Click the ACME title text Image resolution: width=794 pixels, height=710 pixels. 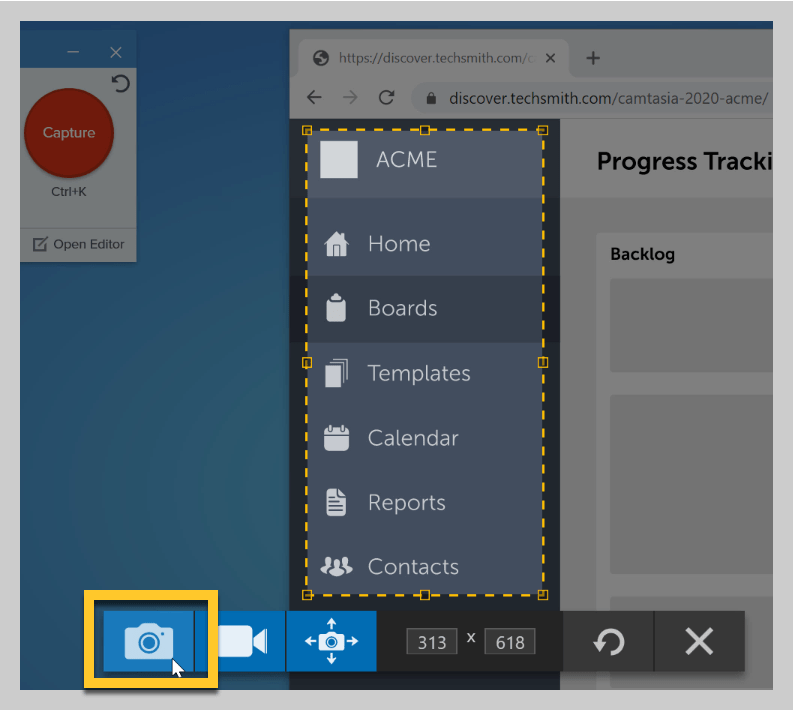tap(406, 160)
